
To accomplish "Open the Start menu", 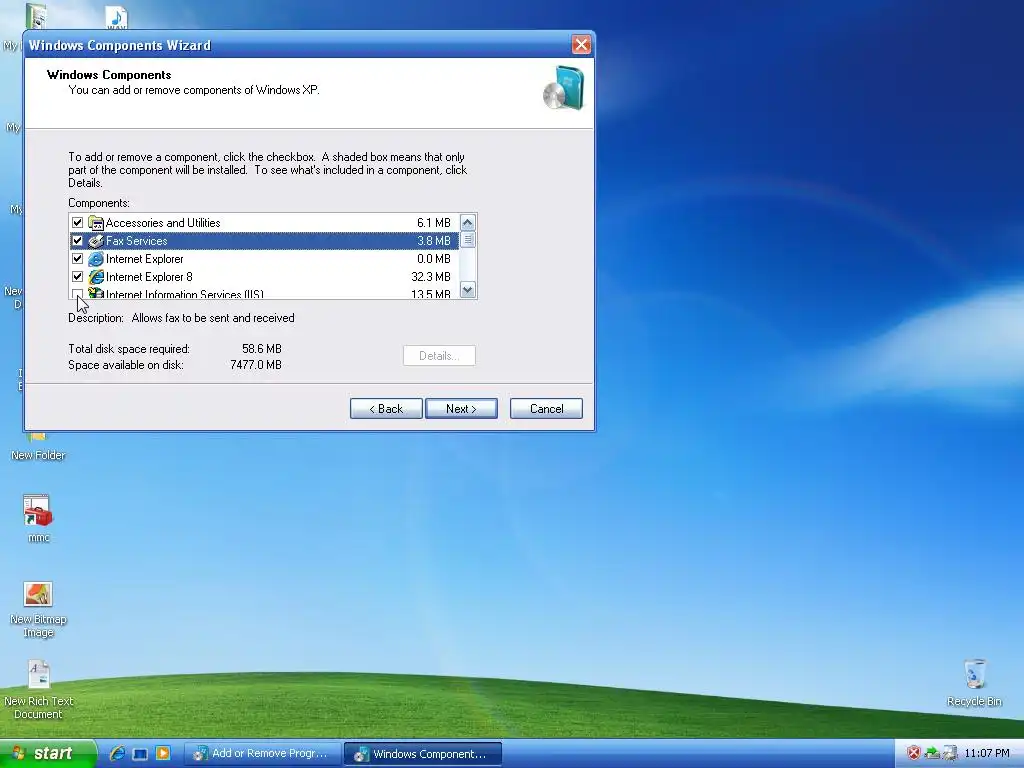I will pos(48,754).
